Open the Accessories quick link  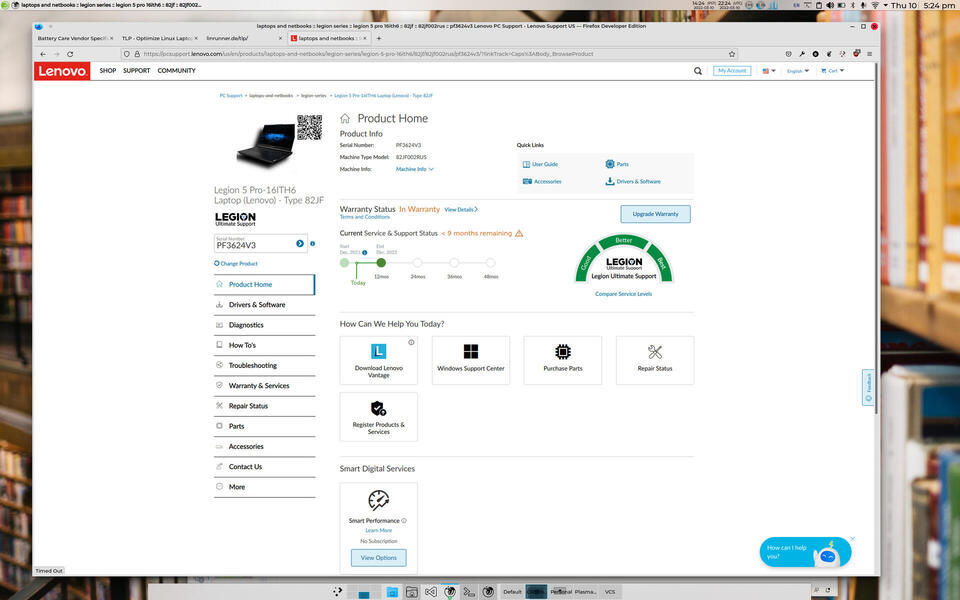[x=542, y=181]
